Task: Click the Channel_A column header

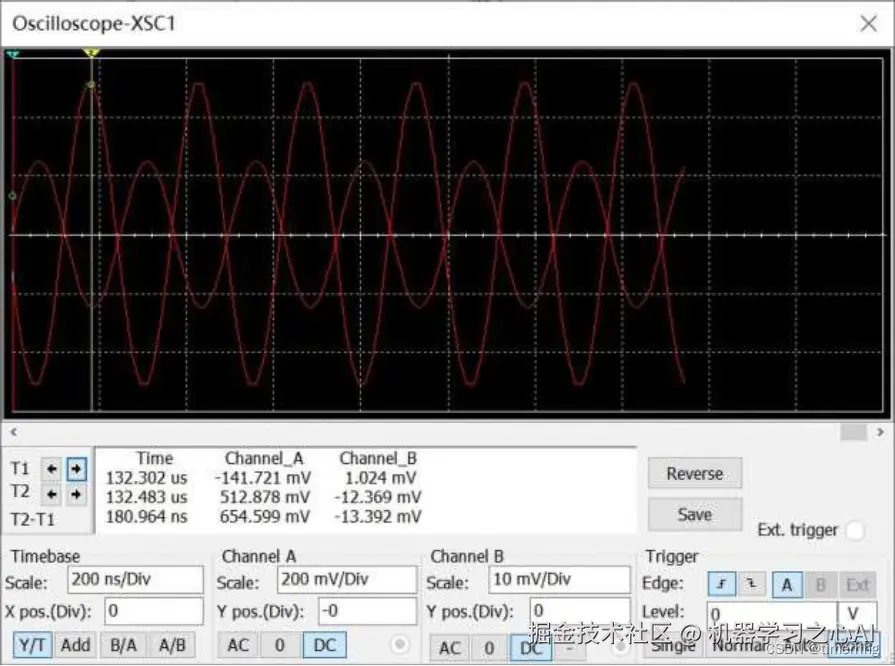Action: tap(264, 458)
